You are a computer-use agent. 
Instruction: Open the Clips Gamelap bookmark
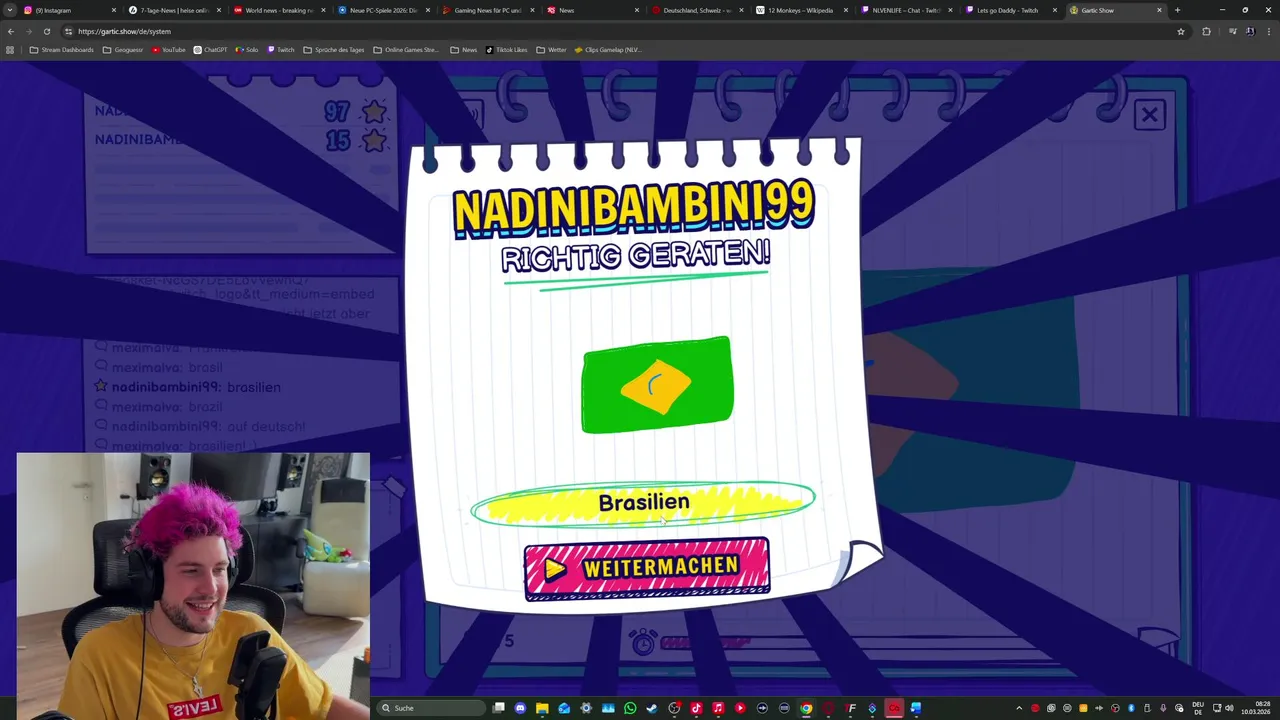pyautogui.click(x=607, y=49)
